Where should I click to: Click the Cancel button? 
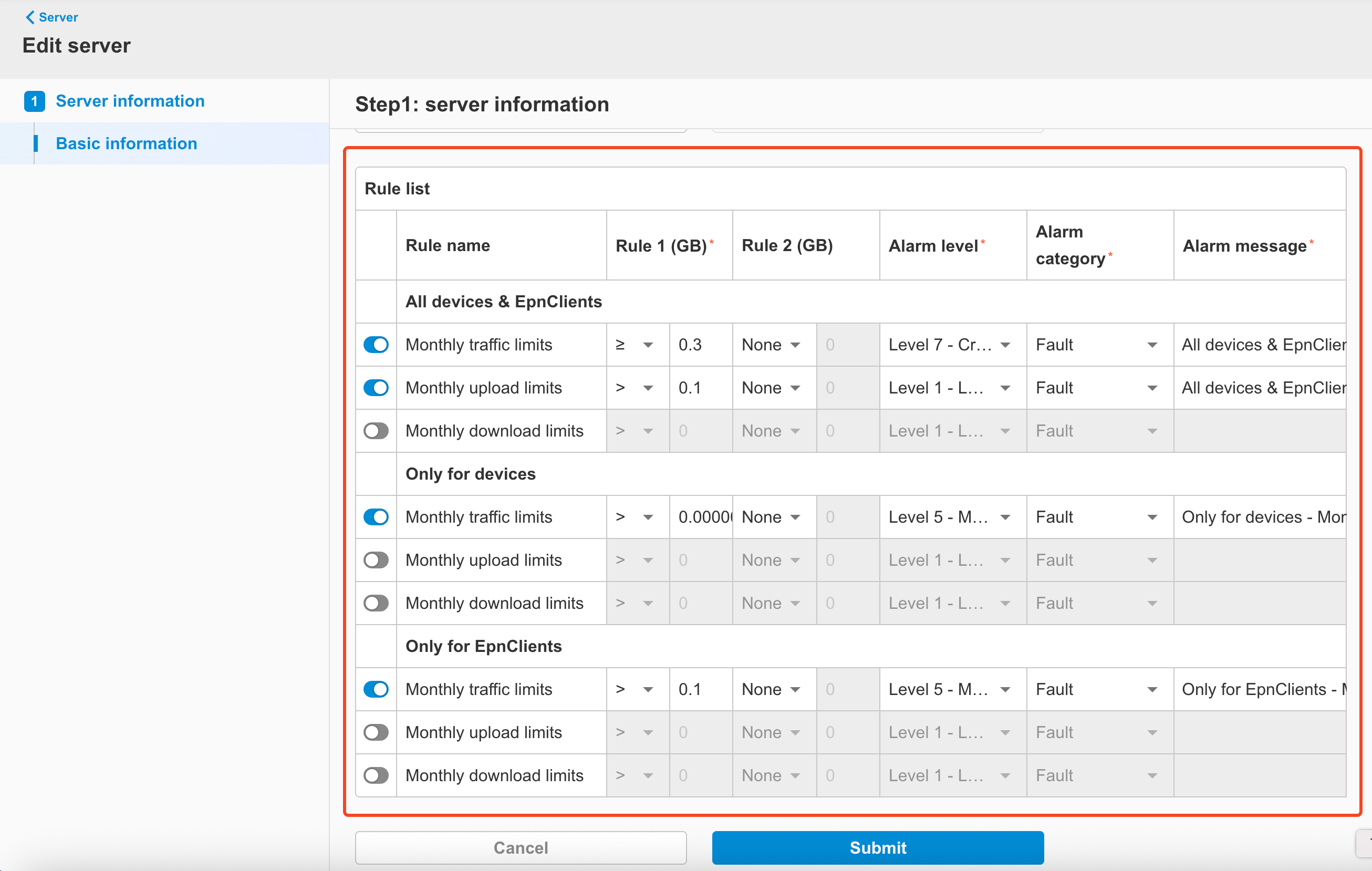tap(520, 848)
